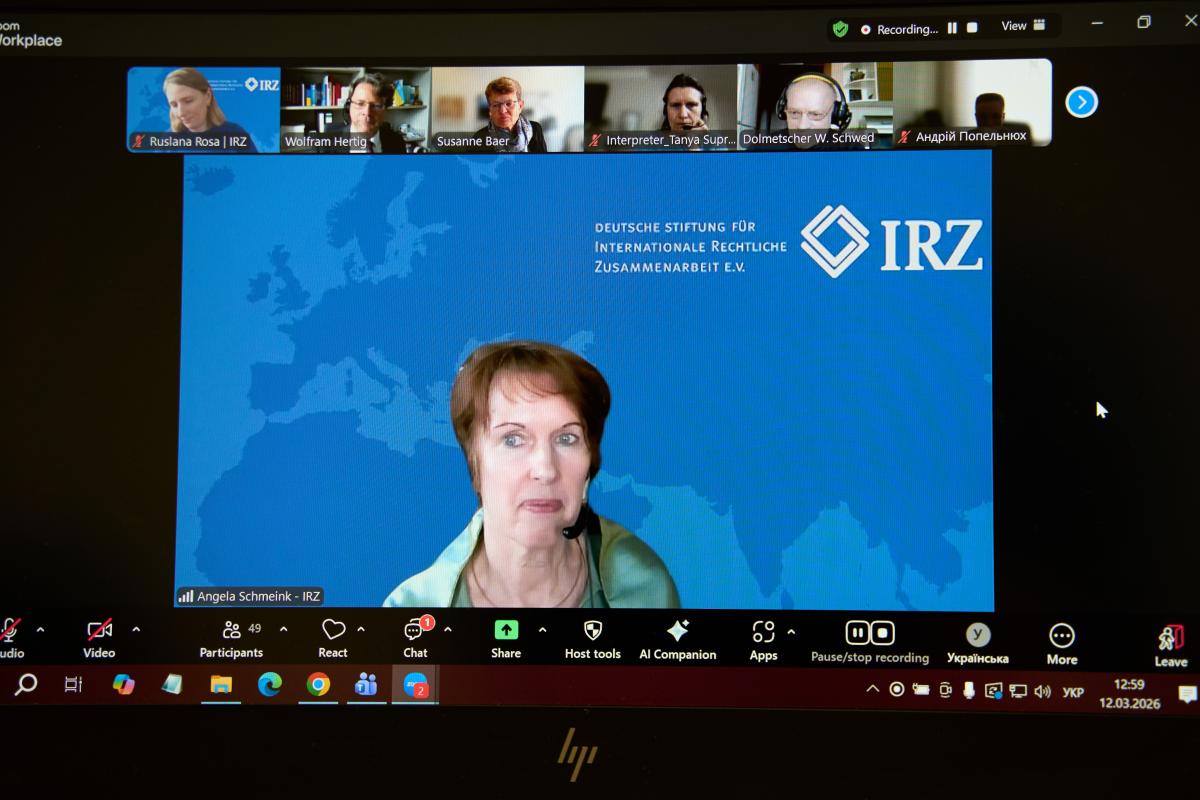Leave the meeting
Viewport: 1200px width, 800px height.
point(1170,644)
